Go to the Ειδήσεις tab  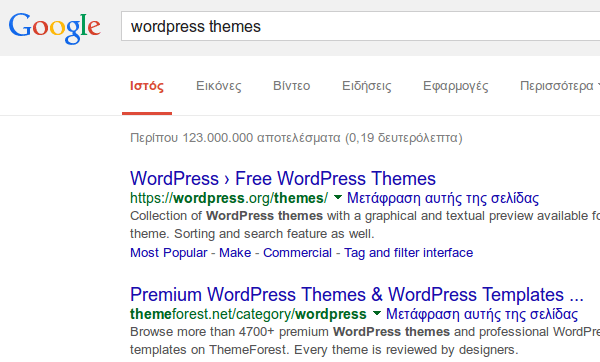(x=367, y=86)
